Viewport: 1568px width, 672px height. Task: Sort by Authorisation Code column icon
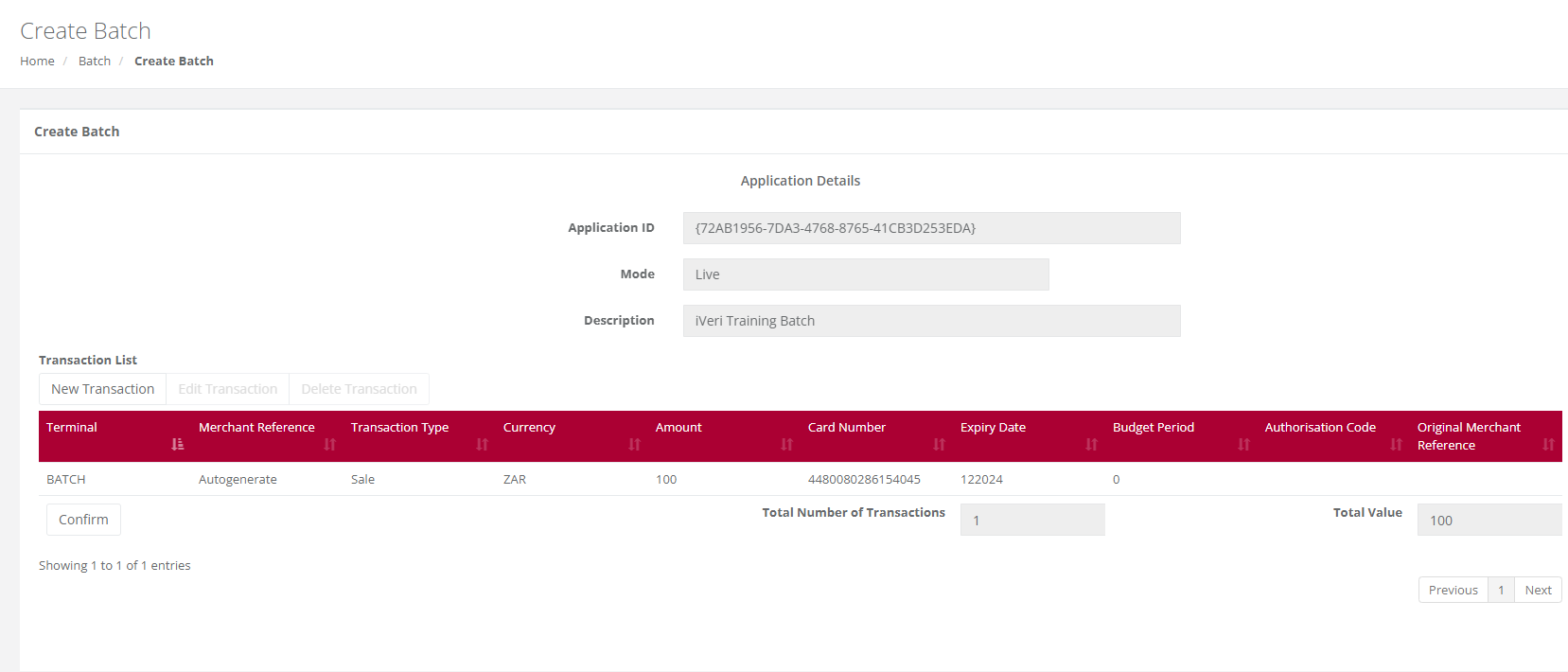pyautogui.click(x=1397, y=444)
